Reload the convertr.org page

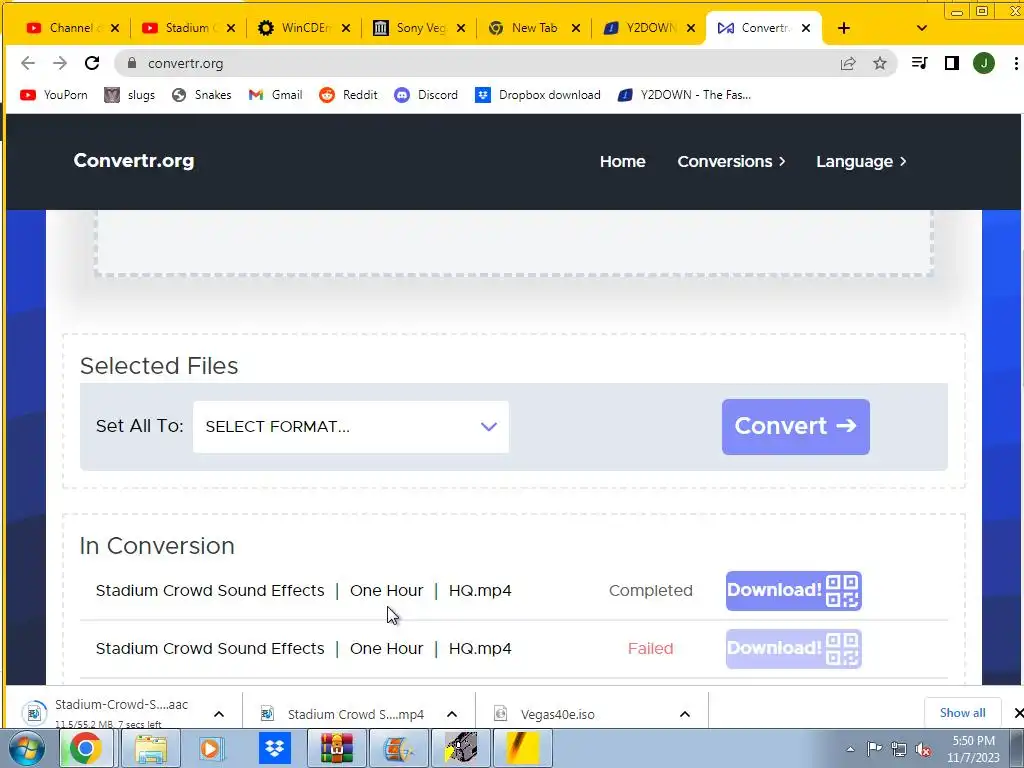coord(92,63)
